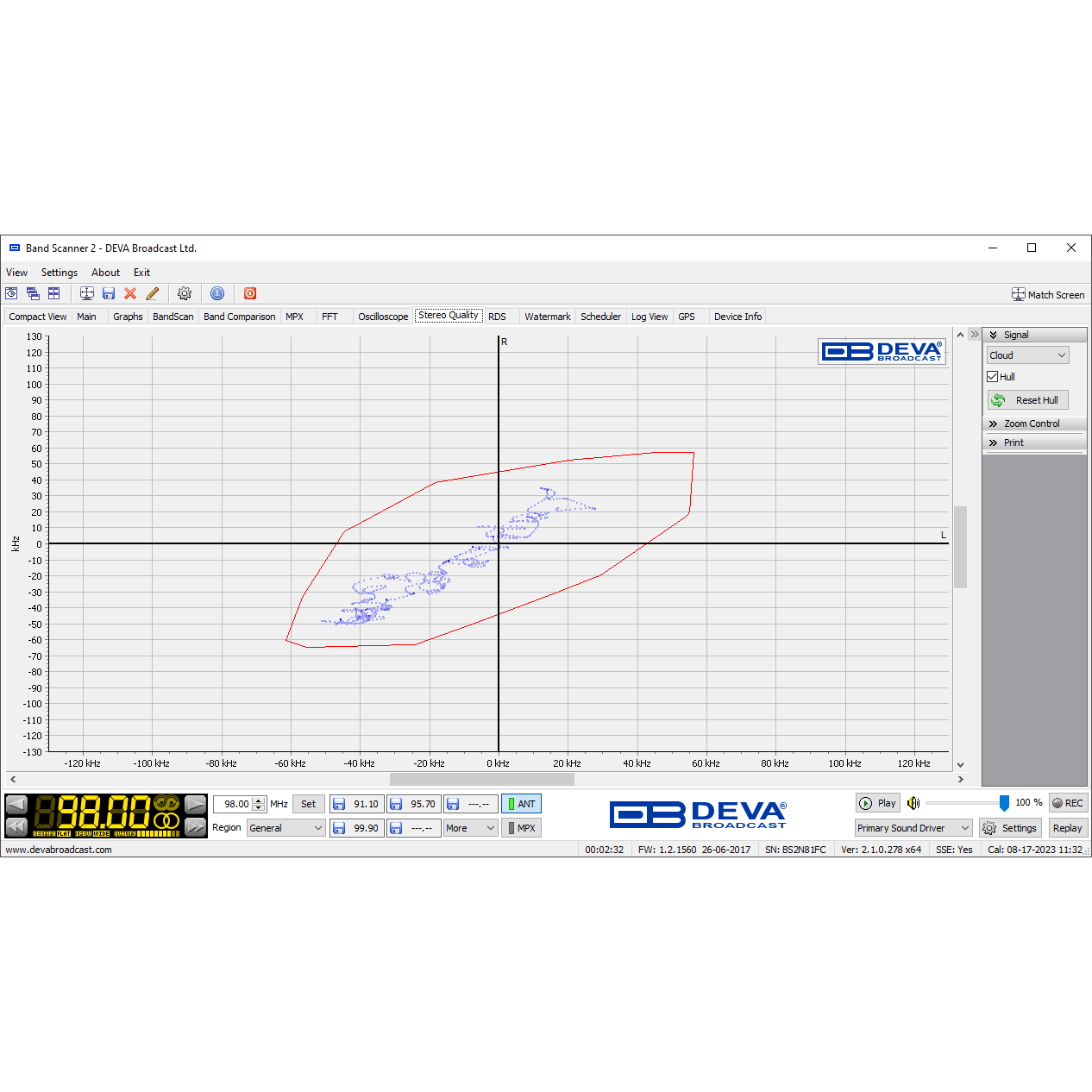1092x1092 pixels.
Task: Open the gear settings icon in top toolbar
Action: pos(184,294)
